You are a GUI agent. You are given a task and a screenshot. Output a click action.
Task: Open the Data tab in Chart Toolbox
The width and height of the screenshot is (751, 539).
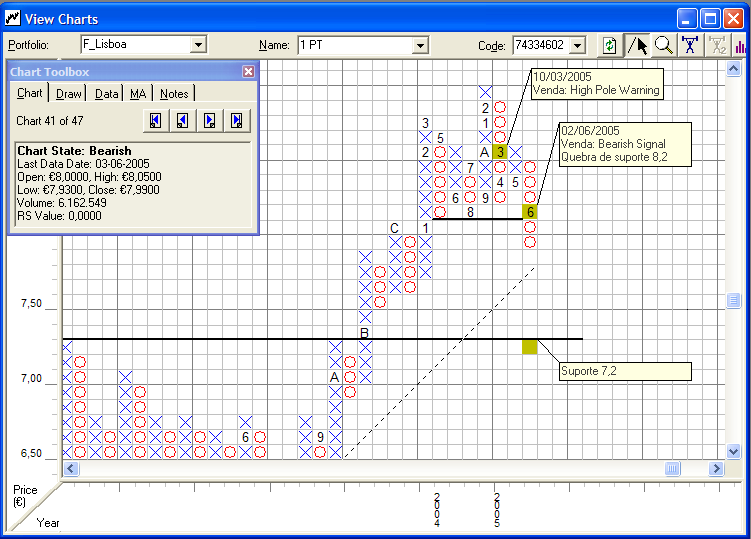coord(106,94)
